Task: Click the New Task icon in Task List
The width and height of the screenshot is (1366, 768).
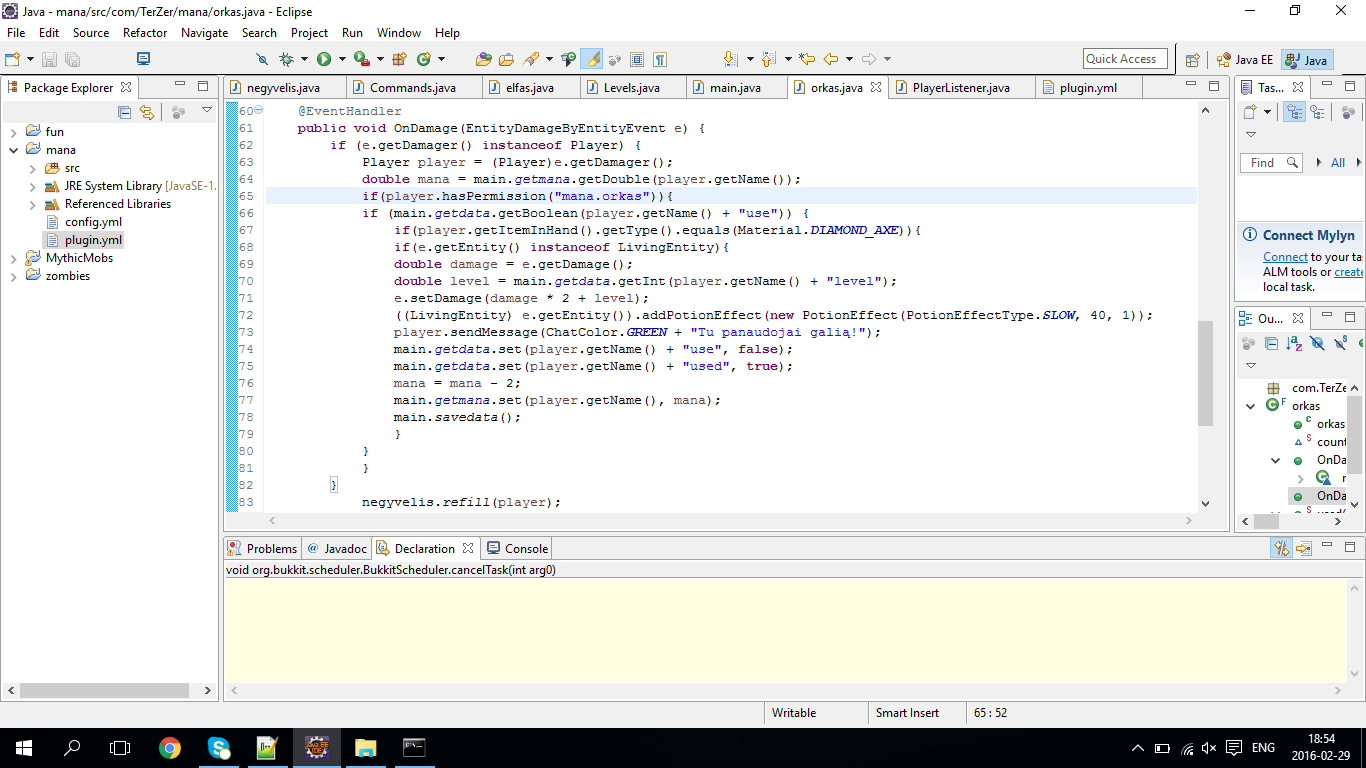Action: (x=1250, y=112)
